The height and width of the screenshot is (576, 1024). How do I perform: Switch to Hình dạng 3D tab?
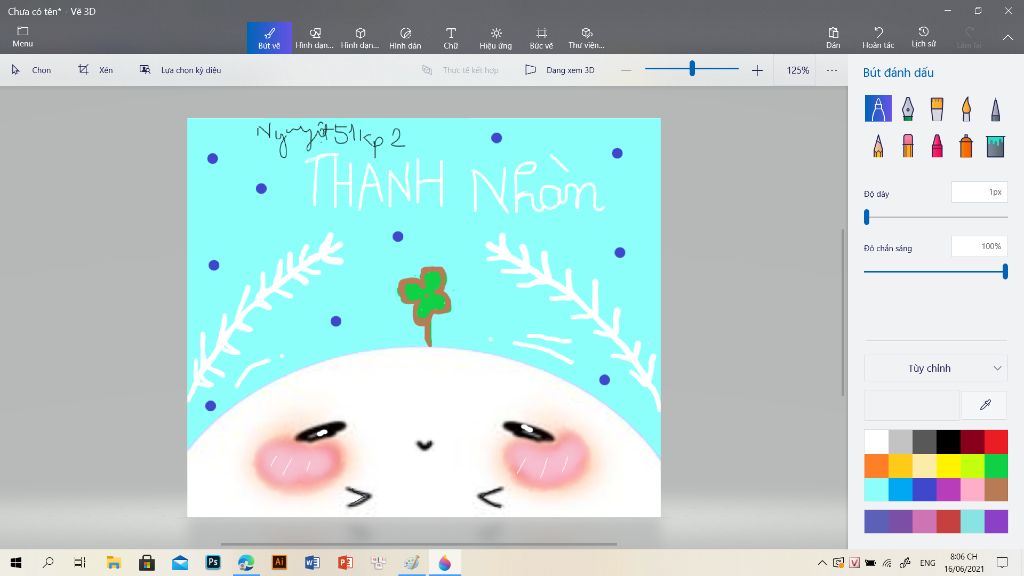pyautogui.click(x=360, y=38)
